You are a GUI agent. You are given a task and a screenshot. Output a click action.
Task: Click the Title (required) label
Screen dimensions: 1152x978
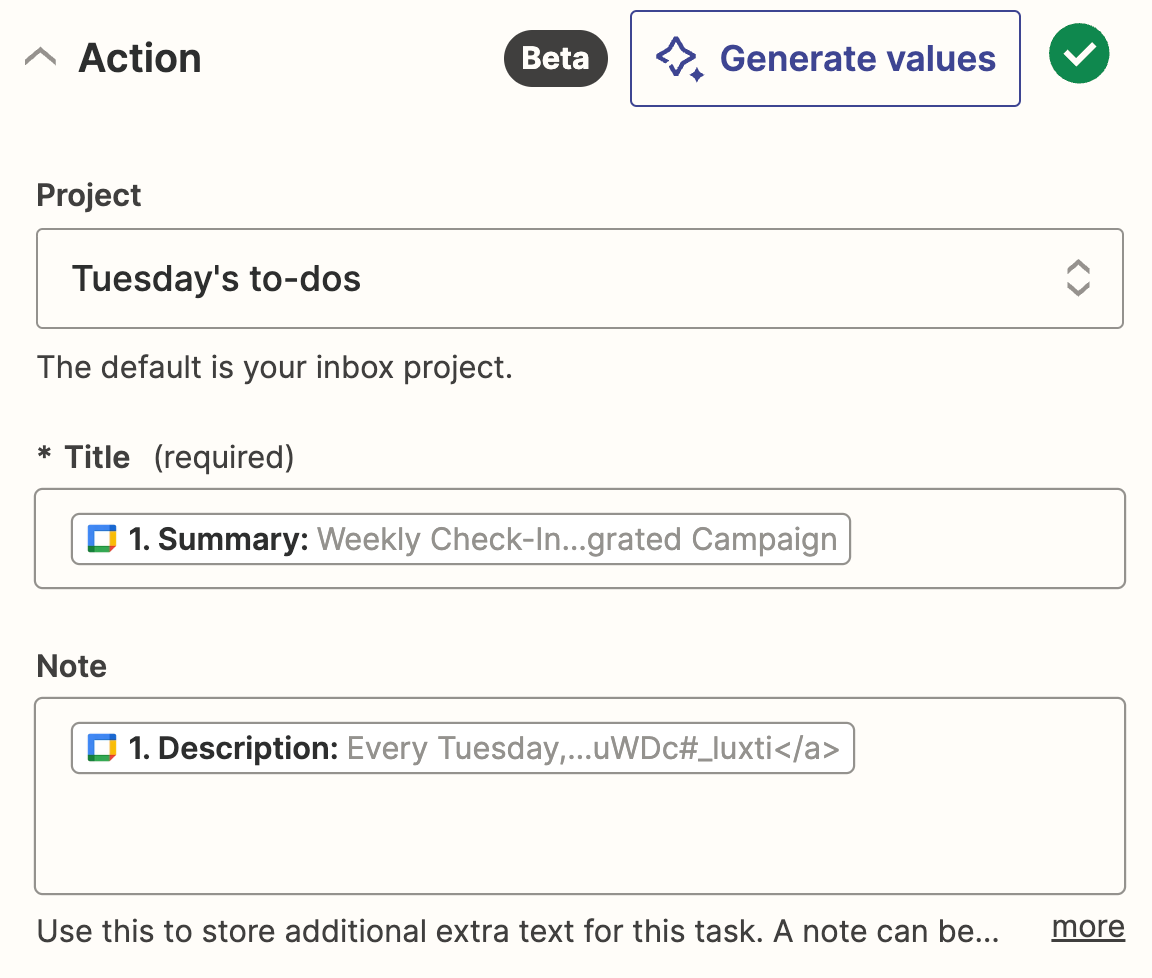coord(165,457)
